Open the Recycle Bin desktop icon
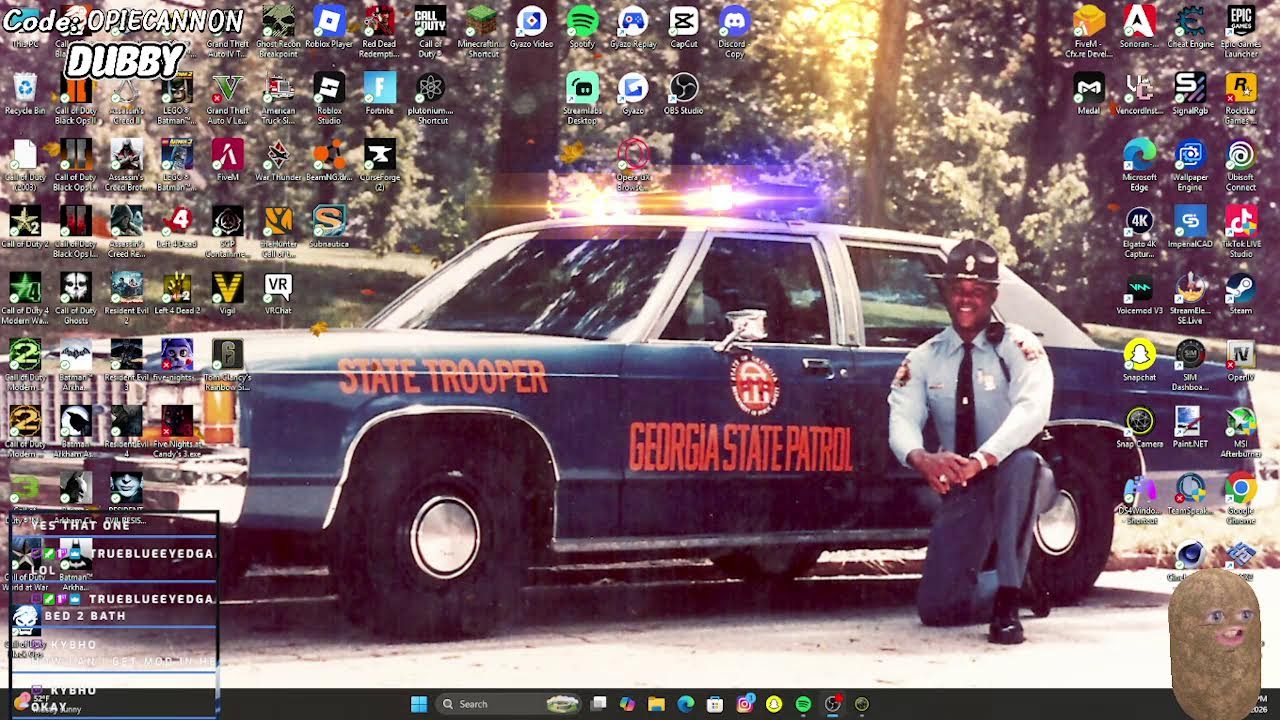The height and width of the screenshot is (720, 1280). tap(25, 93)
